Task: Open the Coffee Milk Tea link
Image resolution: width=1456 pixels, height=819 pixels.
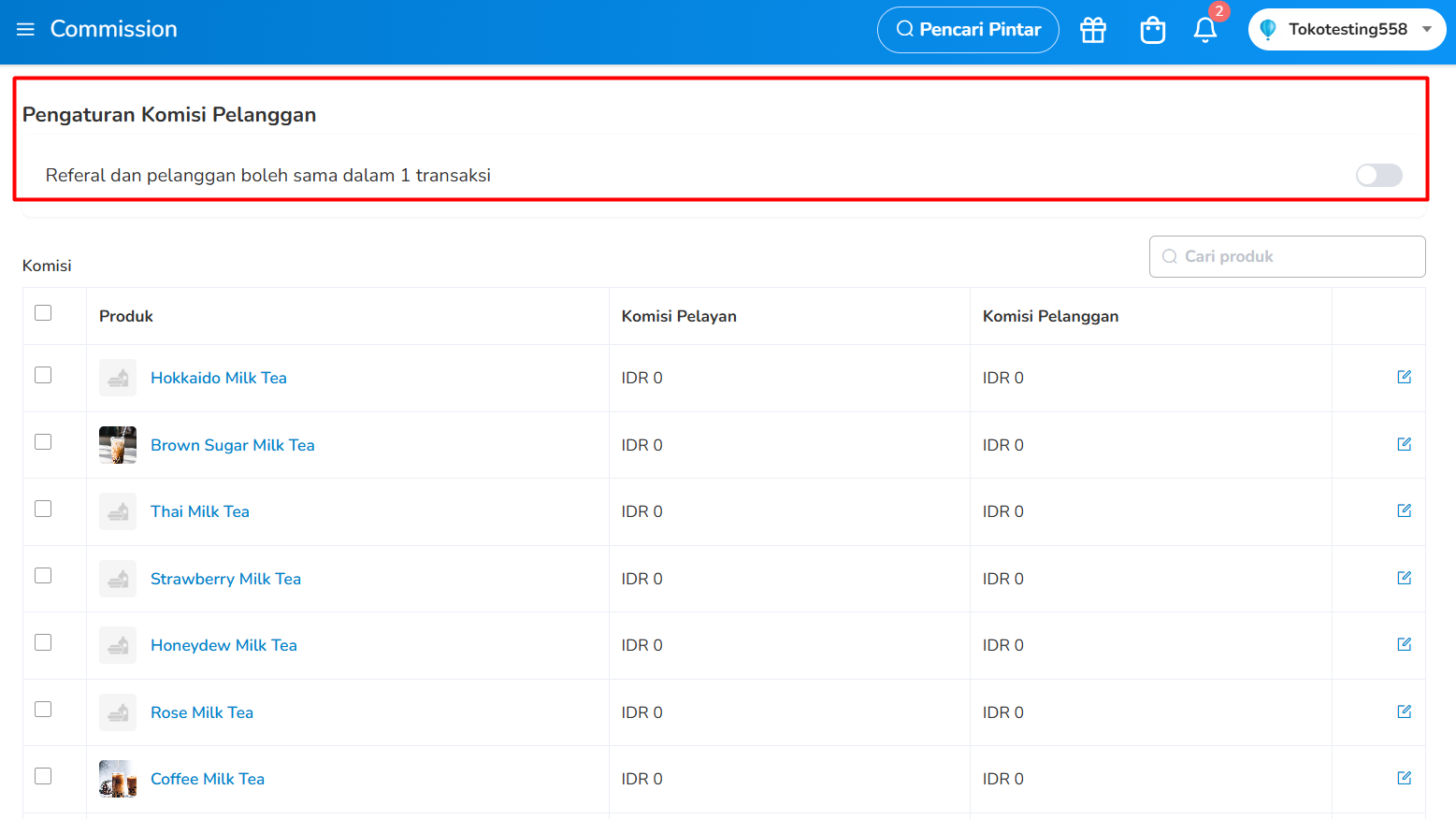Action: pos(208,779)
